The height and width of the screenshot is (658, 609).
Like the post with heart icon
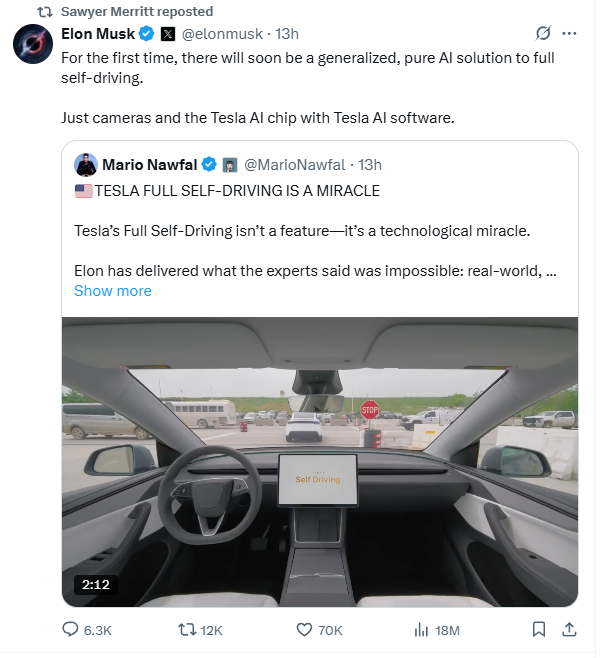[x=305, y=630]
